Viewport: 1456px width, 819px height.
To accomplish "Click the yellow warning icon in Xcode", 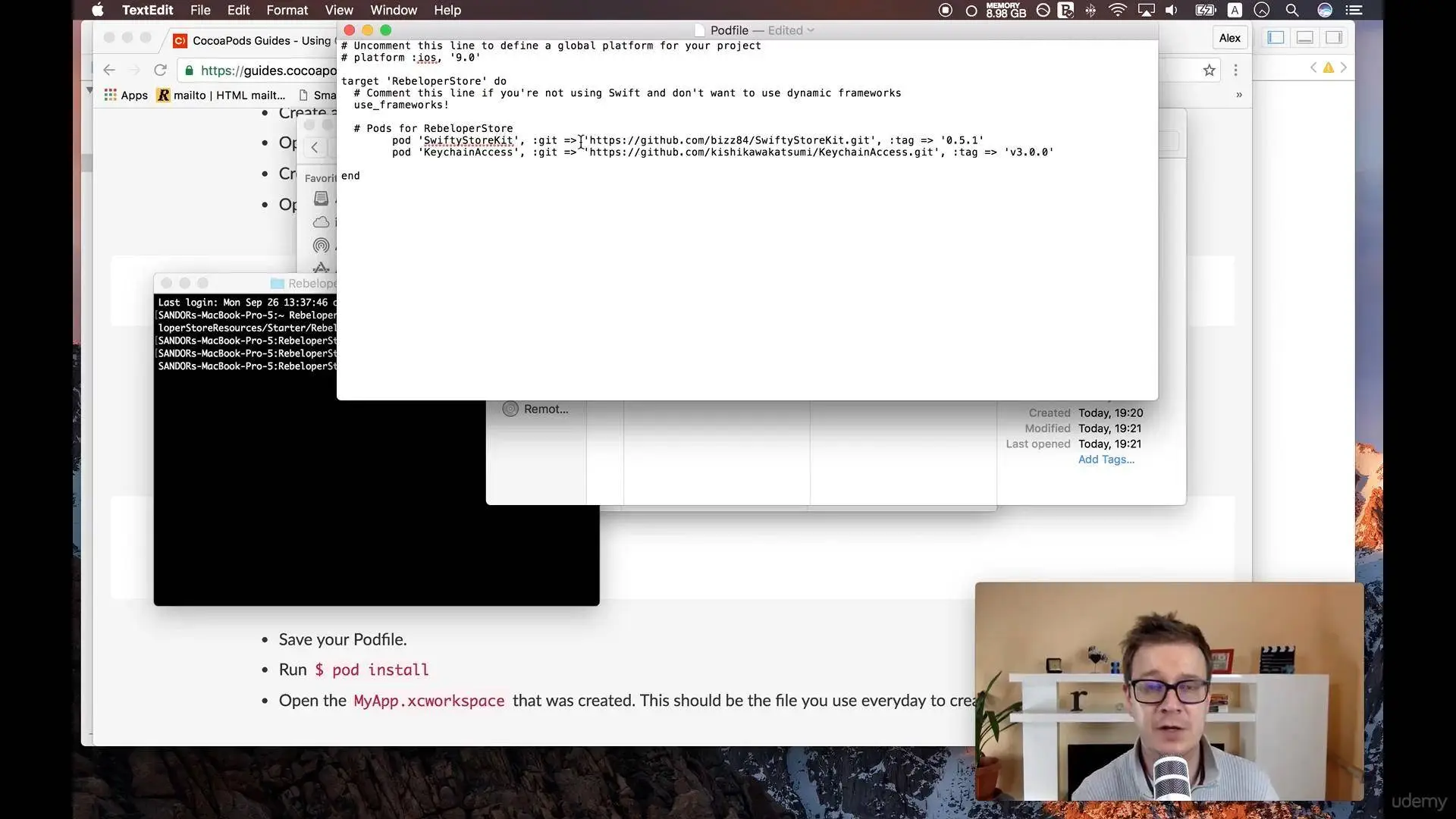I will click(1329, 67).
